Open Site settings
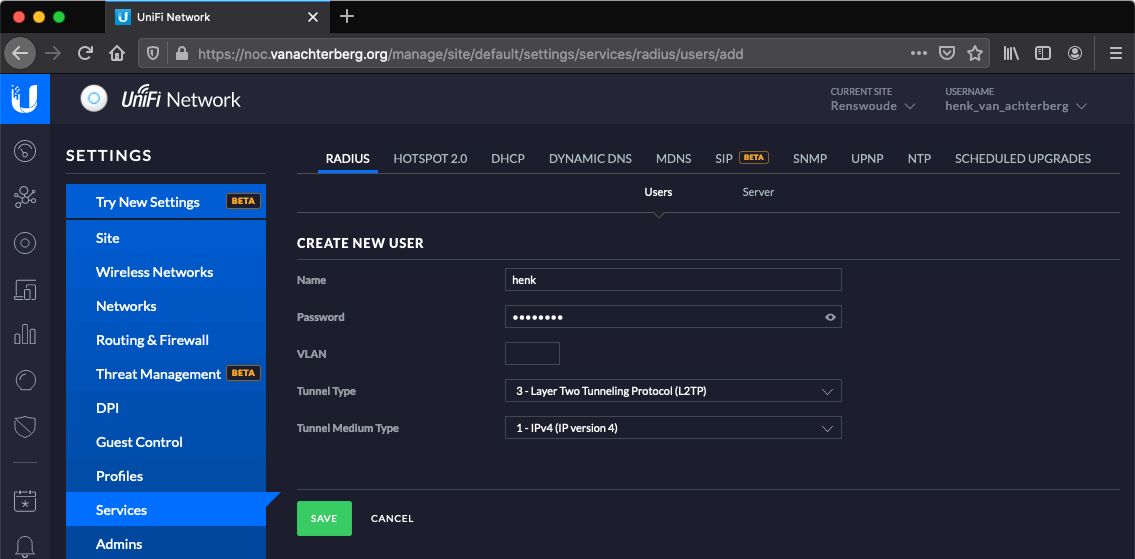Viewport: 1135px width, 559px height. coord(166,238)
